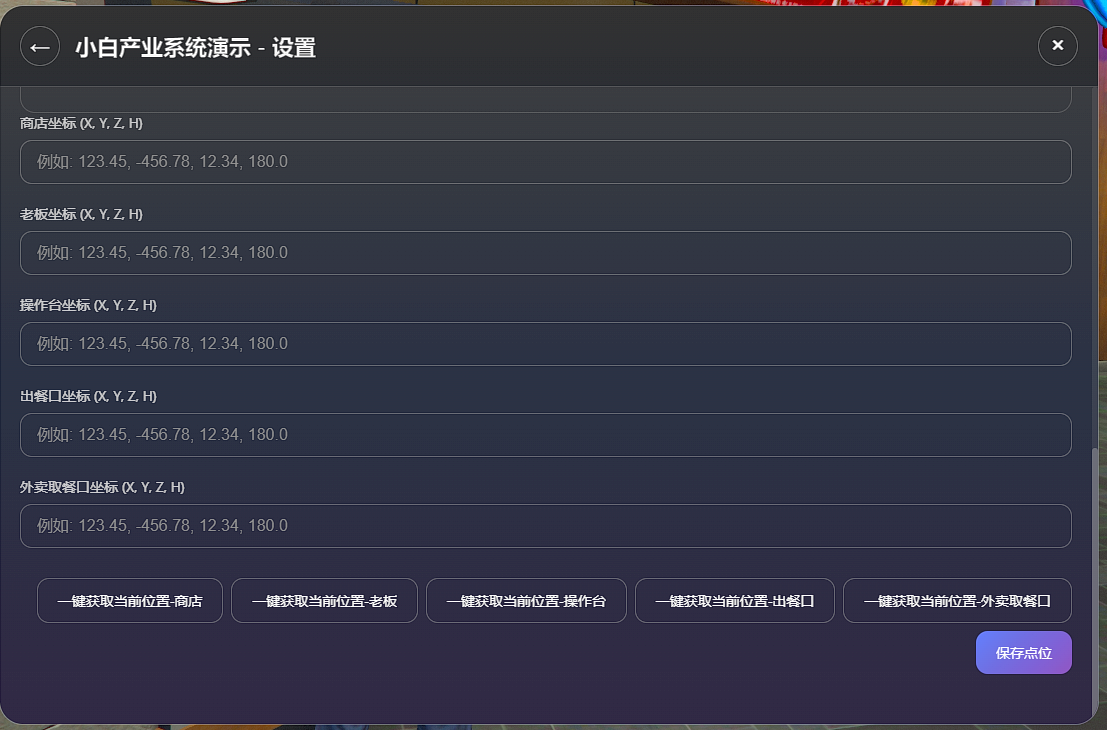Screen dimensions: 1107x730
Task: Focus the 出餐口坐标 input field
Action: click(546, 435)
